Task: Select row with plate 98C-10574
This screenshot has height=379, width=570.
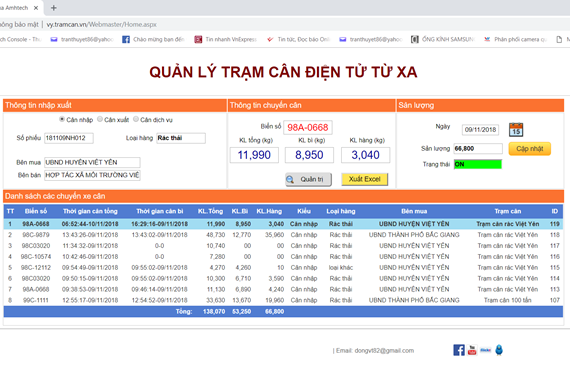Action: click(x=283, y=257)
